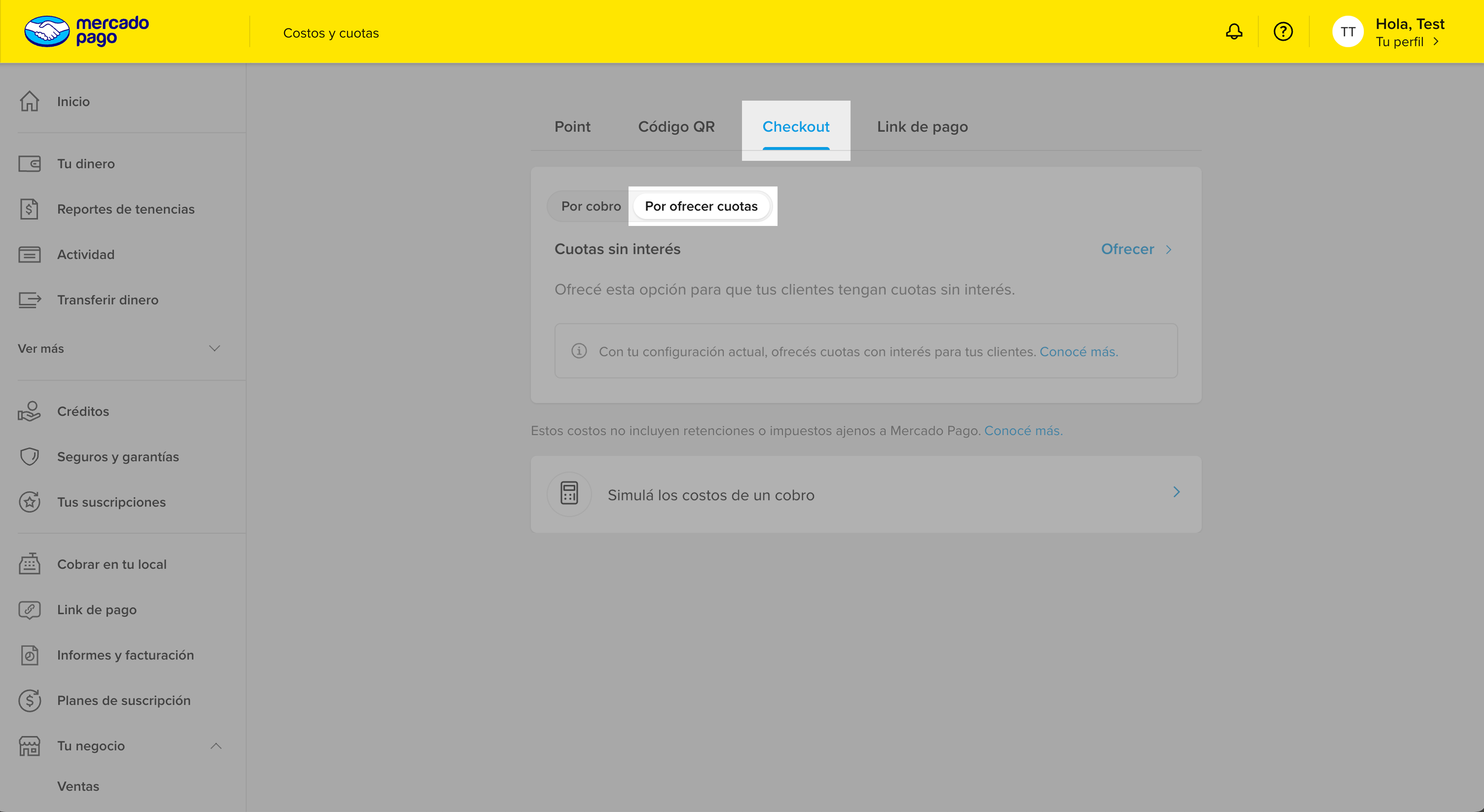Open the Link de pago tab
The width and height of the screenshot is (1484, 812).
(922, 127)
